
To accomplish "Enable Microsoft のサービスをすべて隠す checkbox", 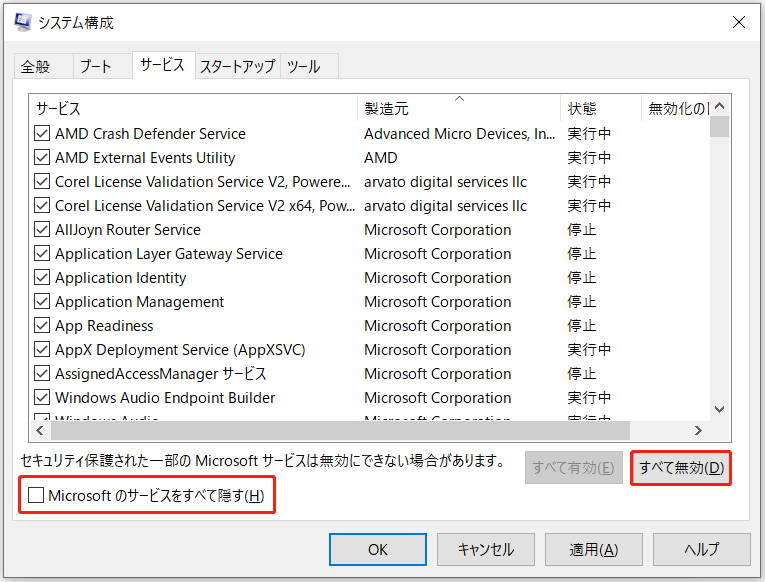I will coord(36,495).
